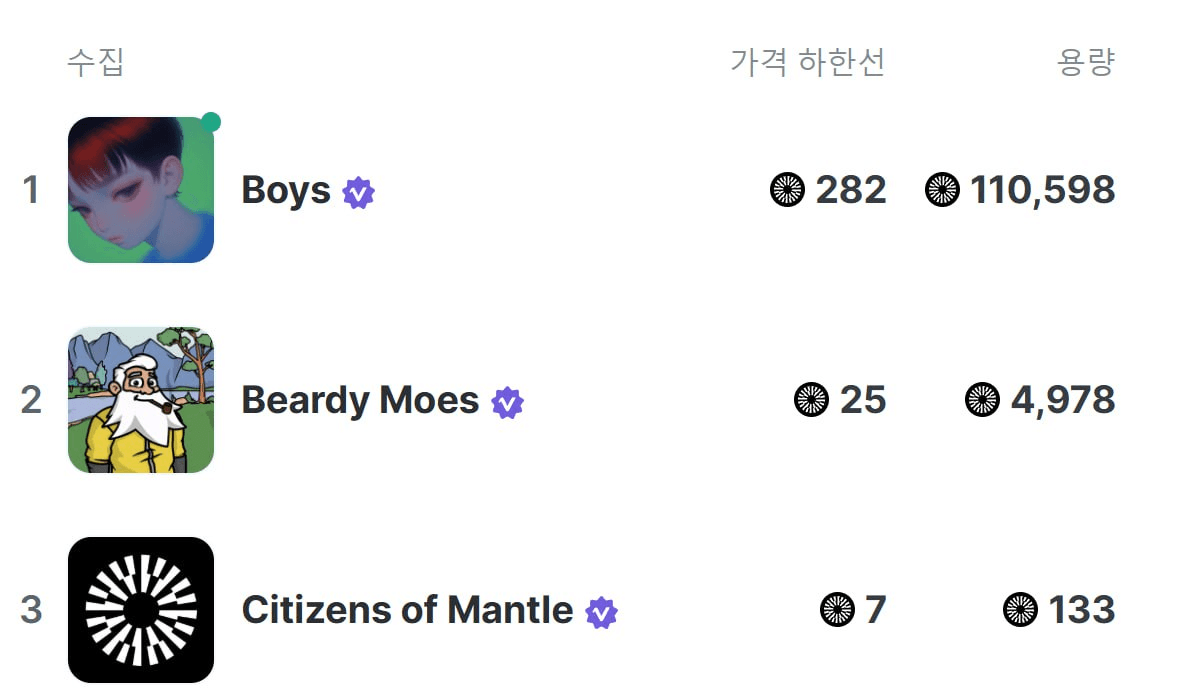Open the Citizens of Mantle name link
This screenshot has width=1179, height=699.
click(x=408, y=610)
